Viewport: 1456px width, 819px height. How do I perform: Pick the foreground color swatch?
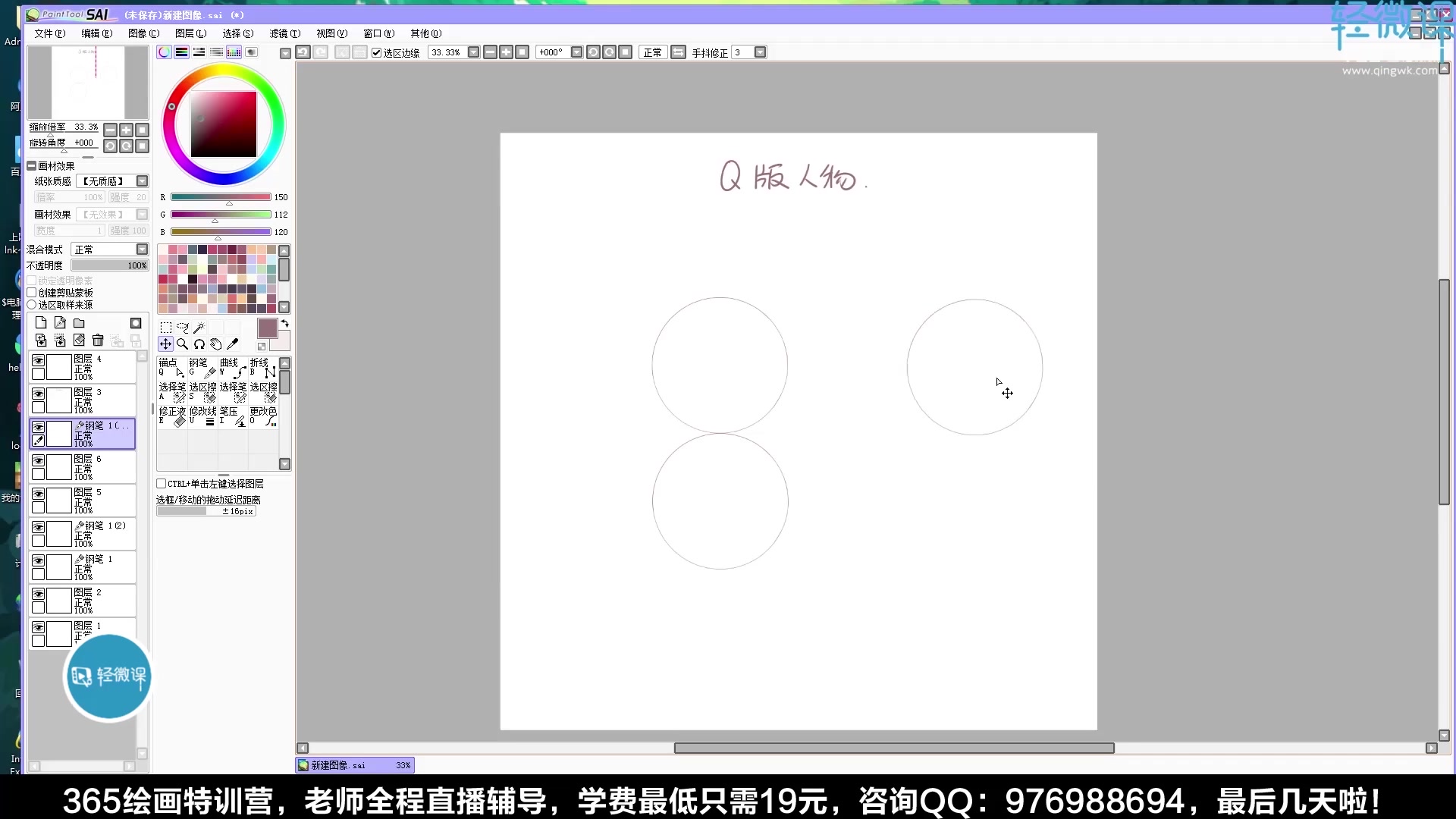pyautogui.click(x=268, y=328)
